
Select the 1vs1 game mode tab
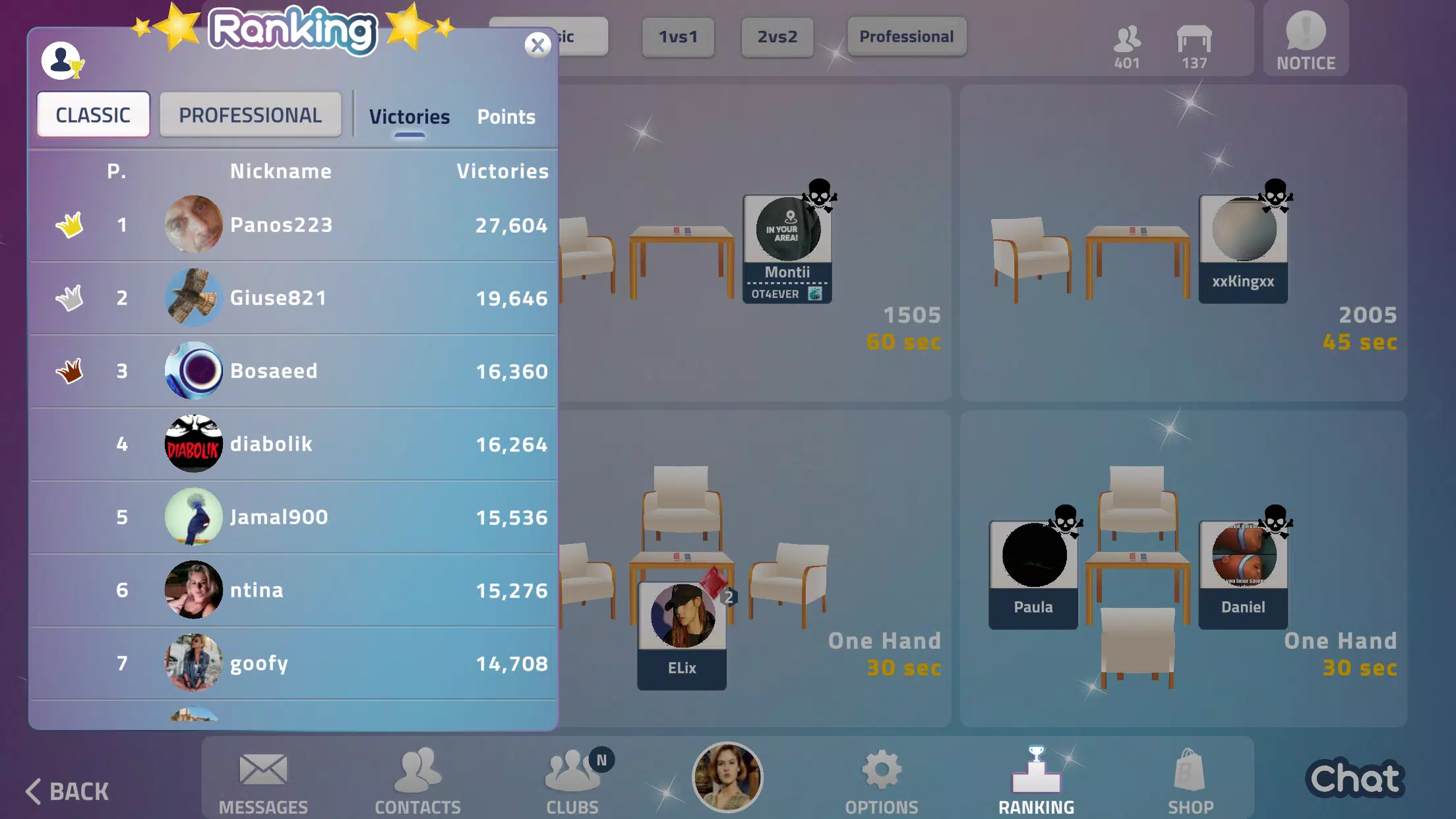point(679,37)
